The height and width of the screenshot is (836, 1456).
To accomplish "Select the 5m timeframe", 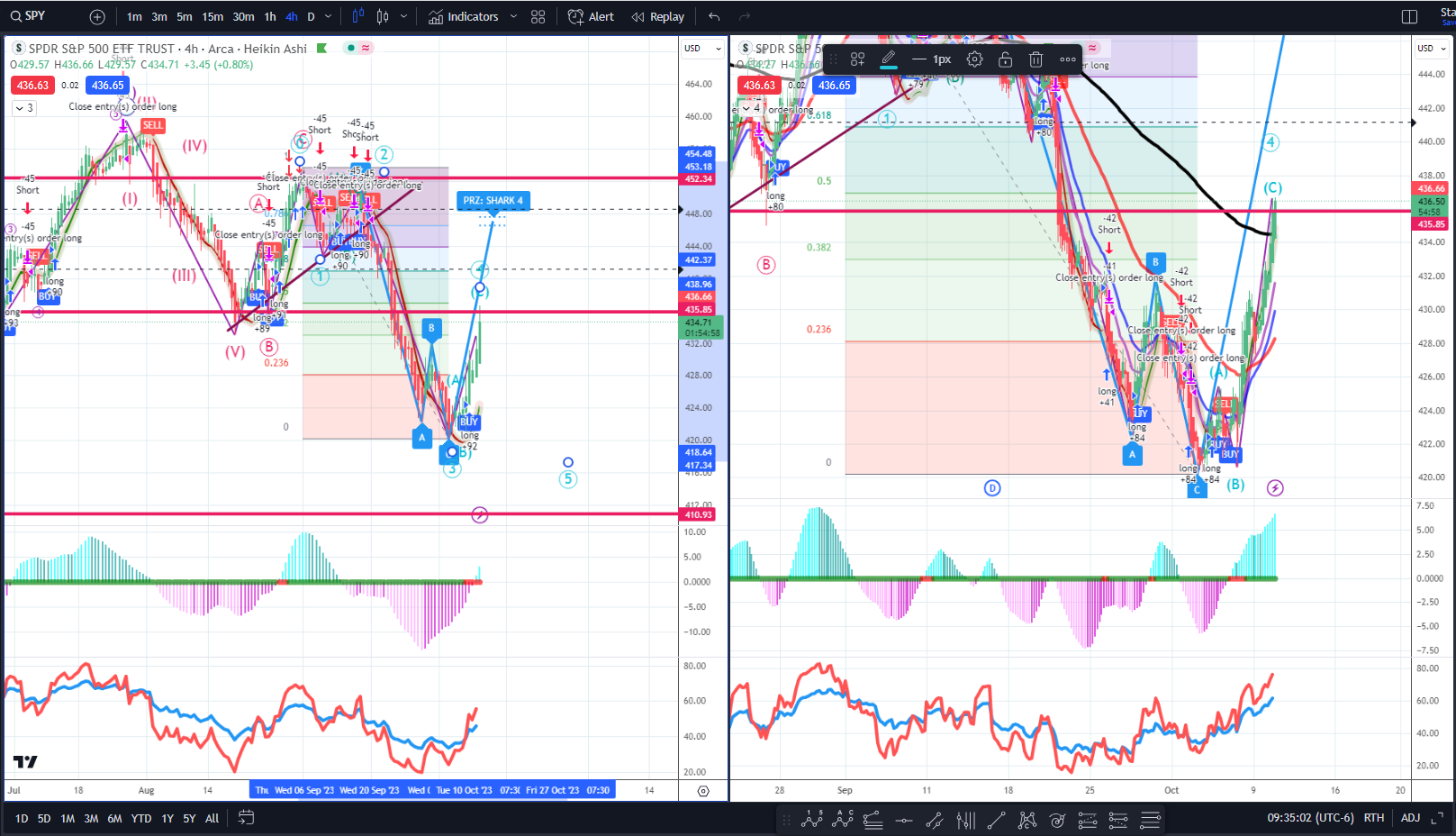I will tap(185, 16).
